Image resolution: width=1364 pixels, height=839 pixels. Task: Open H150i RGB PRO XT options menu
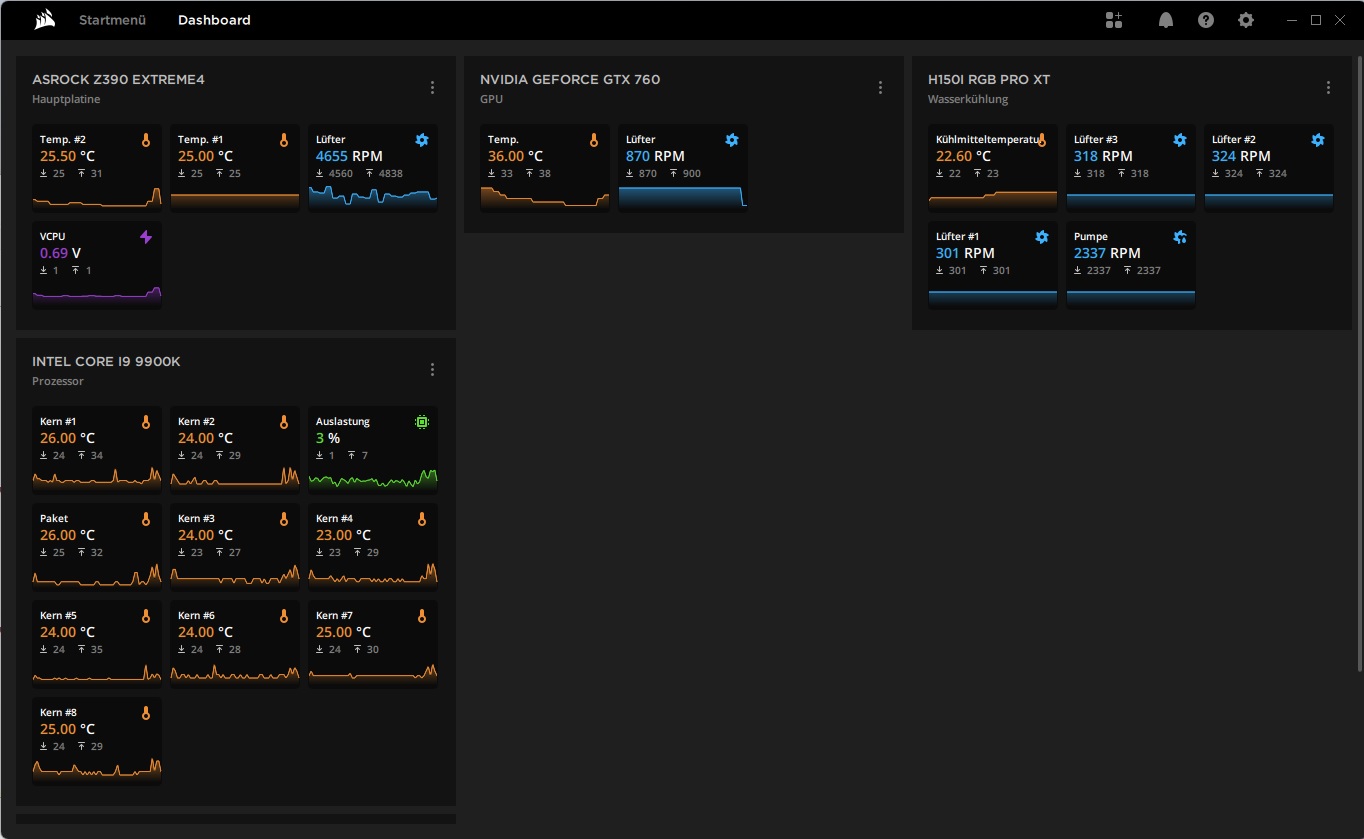[x=1328, y=88]
